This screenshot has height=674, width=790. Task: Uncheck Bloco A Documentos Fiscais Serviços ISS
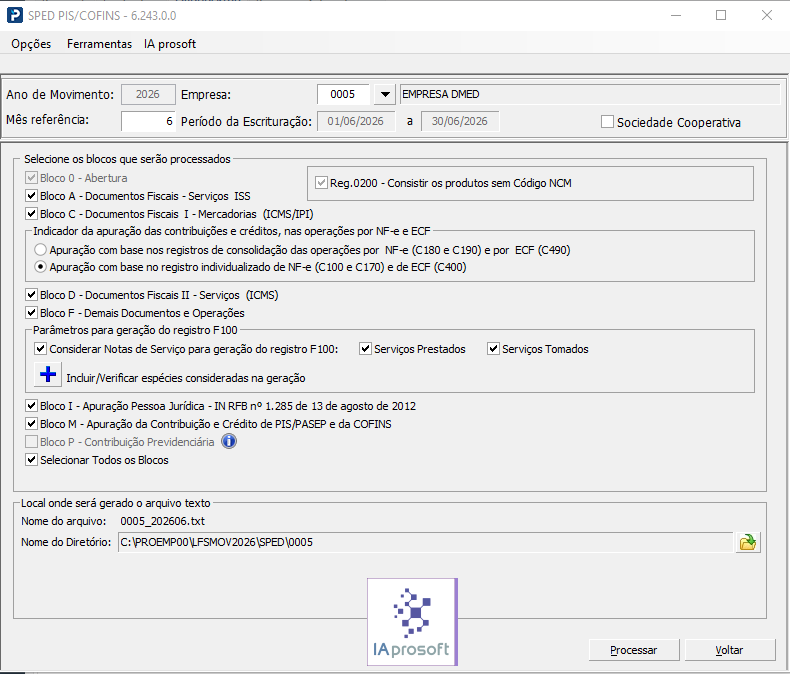[31, 195]
